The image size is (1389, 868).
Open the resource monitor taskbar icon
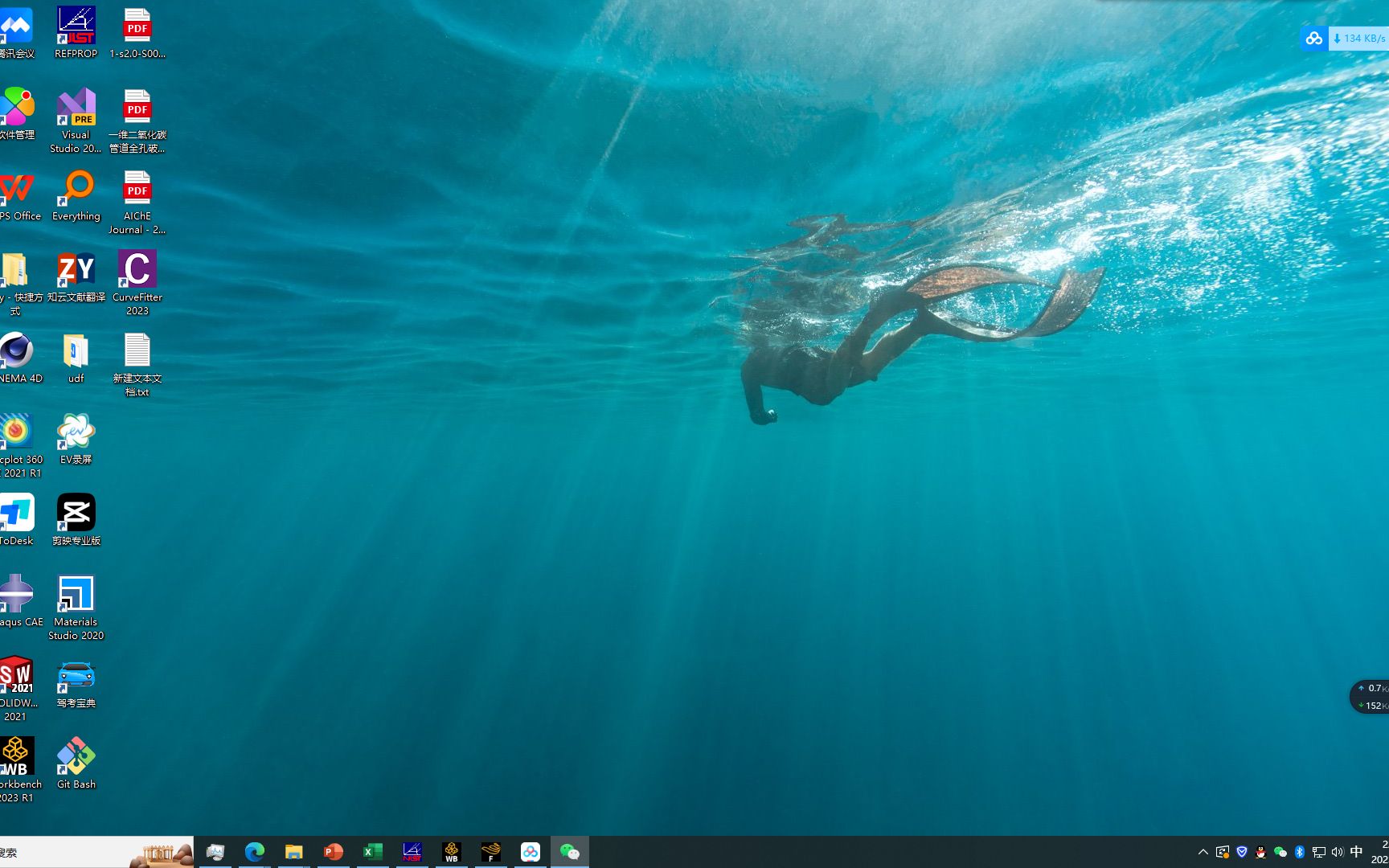point(215,852)
